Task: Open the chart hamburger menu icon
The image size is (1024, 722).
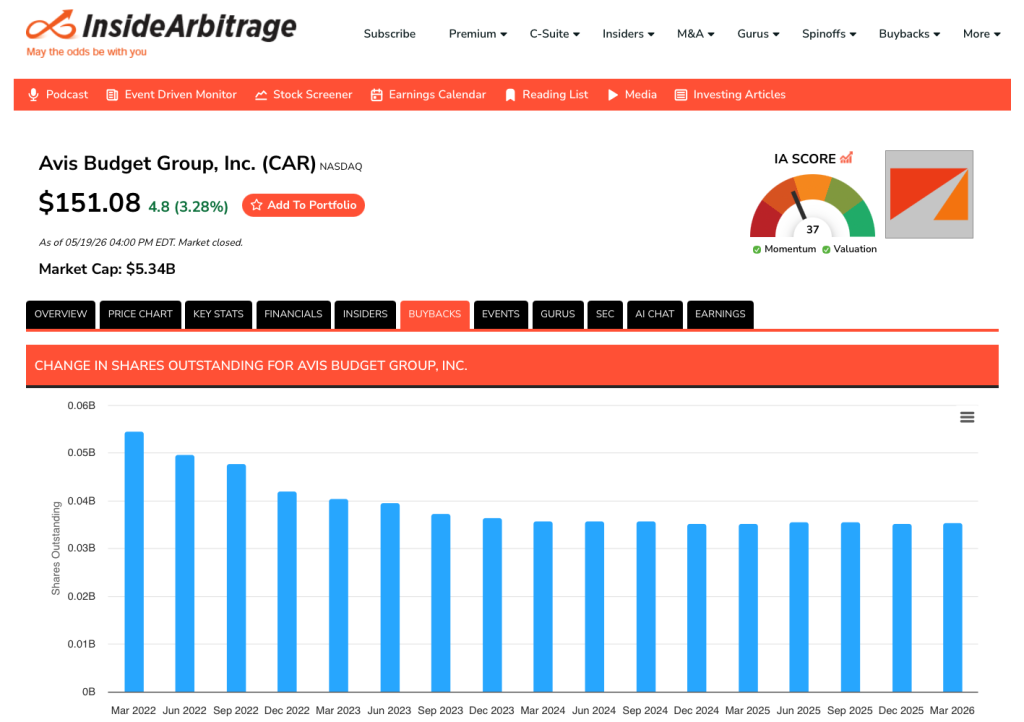Action: [967, 417]
